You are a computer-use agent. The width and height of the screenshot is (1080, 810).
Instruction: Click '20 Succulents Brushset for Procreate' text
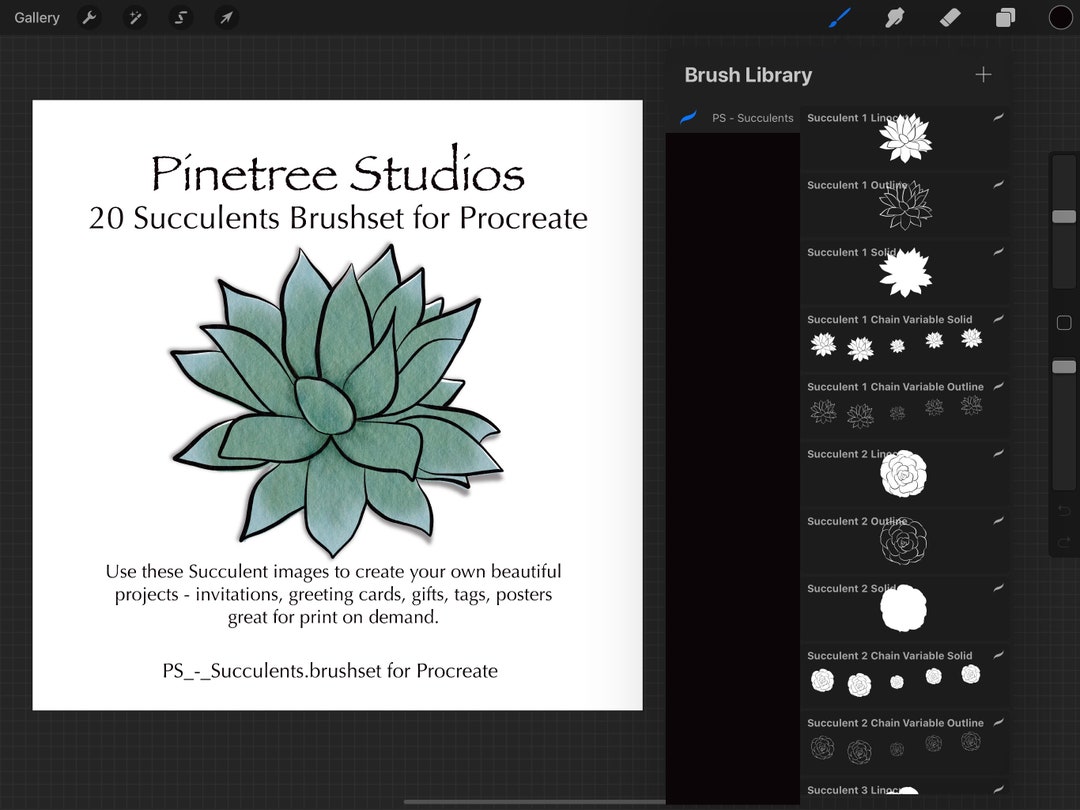tap(338, 218)
